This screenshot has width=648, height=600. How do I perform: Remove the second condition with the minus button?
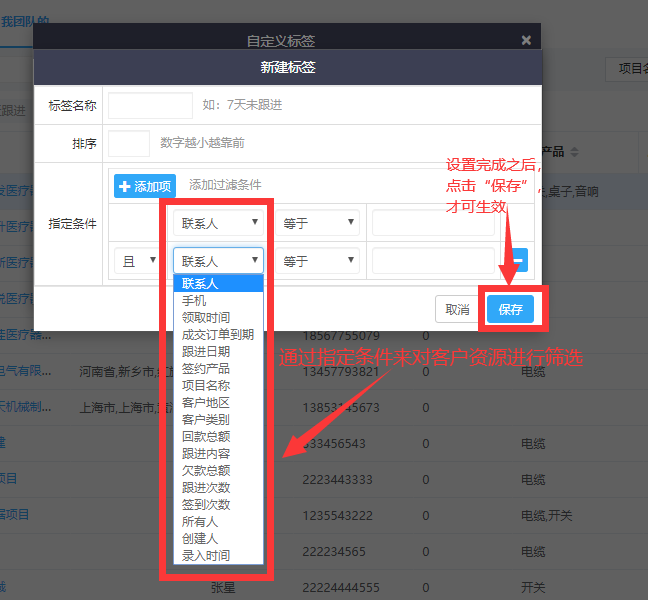point(520,260)
